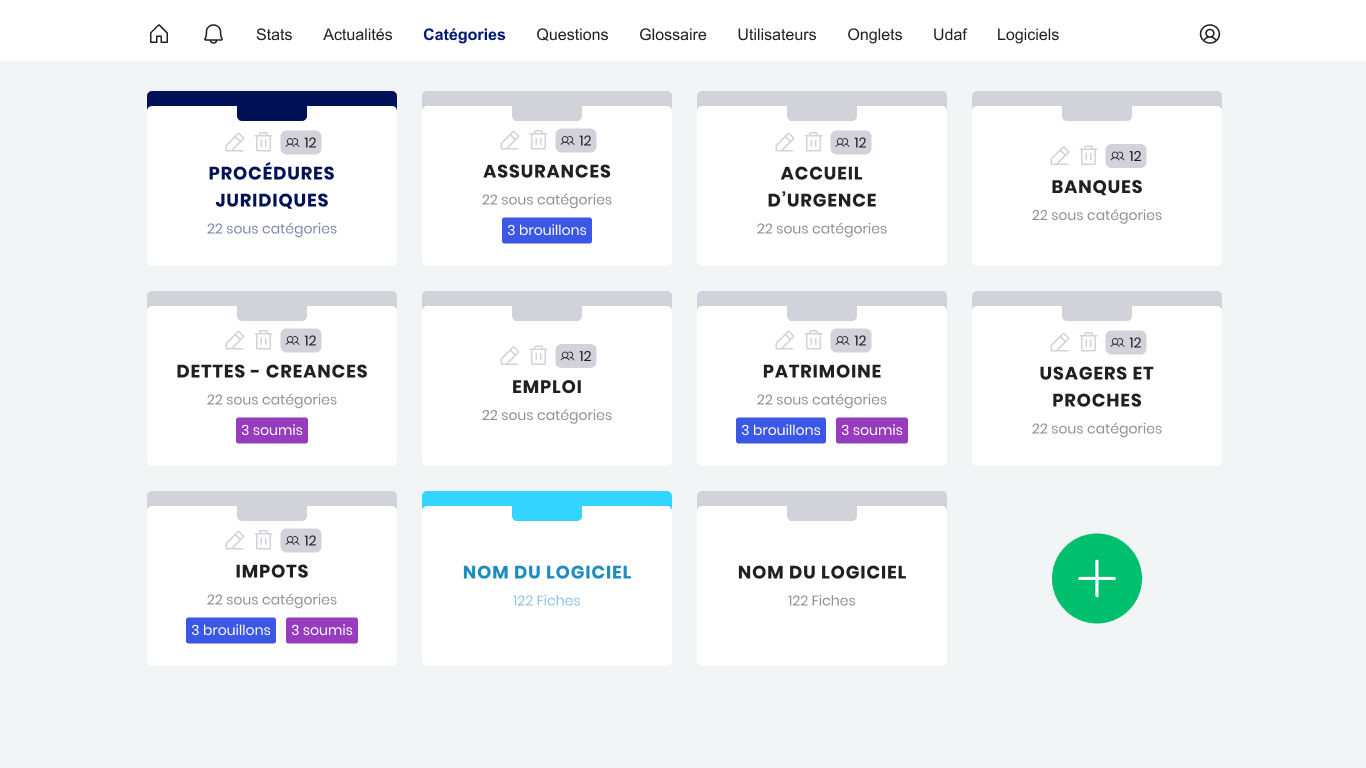Open notifications bell icon
This screenshot has width=1366, height=768.
213,34
